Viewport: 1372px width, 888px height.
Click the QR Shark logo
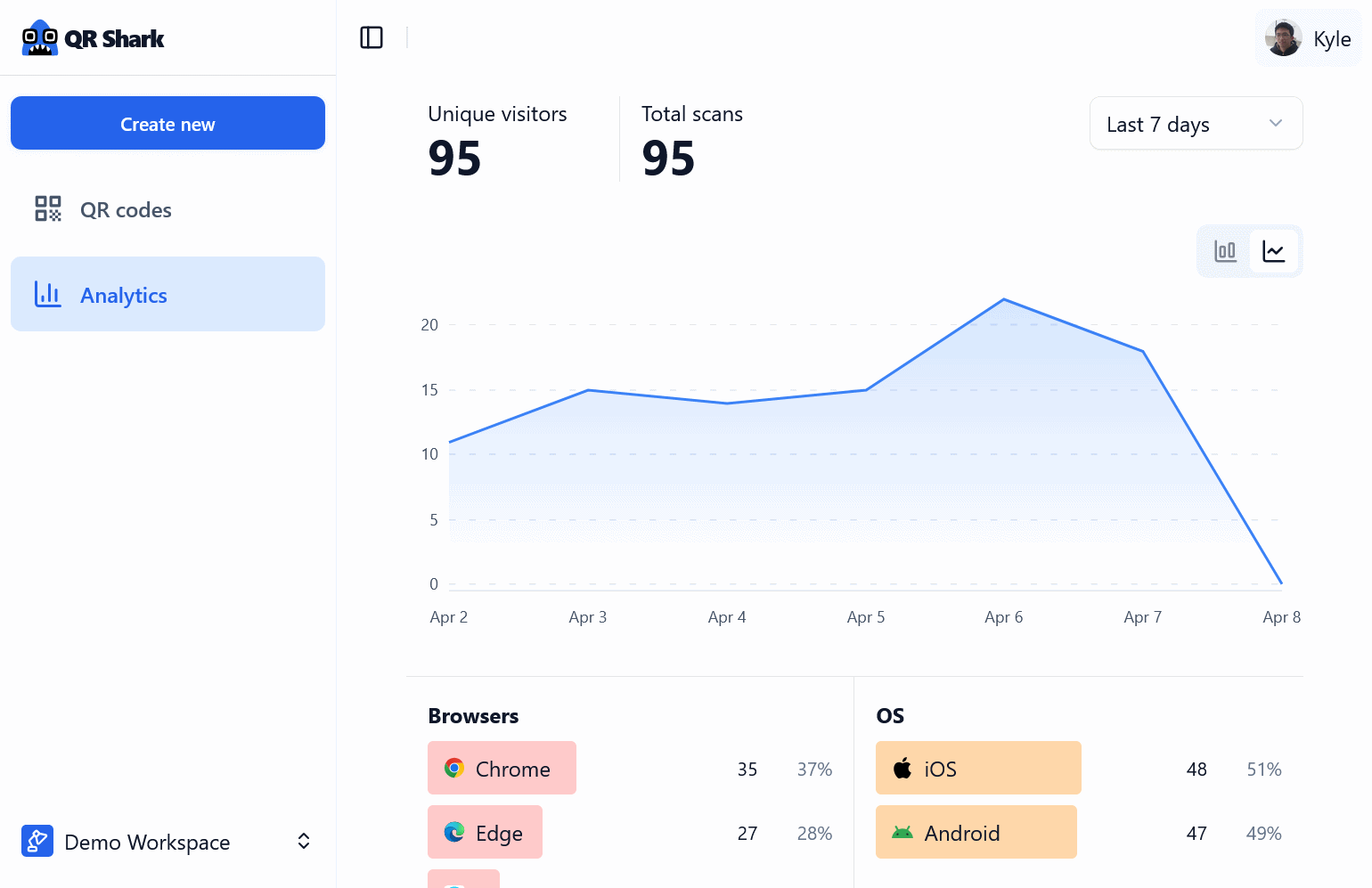[x=93, y=38]
